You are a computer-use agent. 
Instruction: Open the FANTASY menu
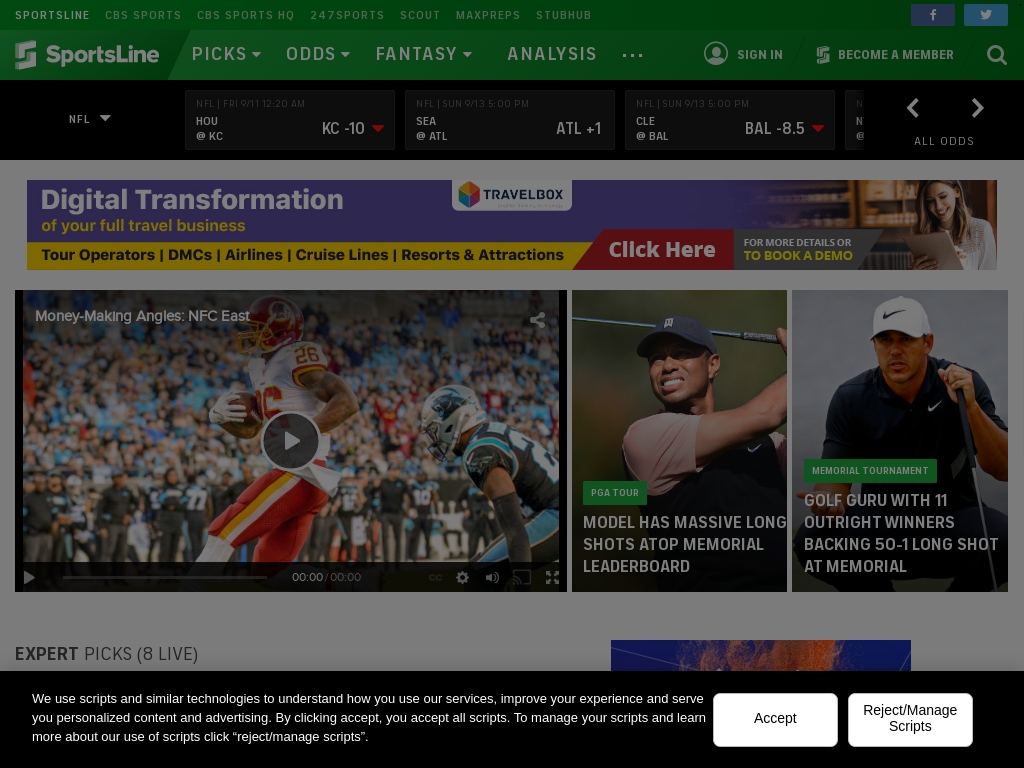(417, 55)
